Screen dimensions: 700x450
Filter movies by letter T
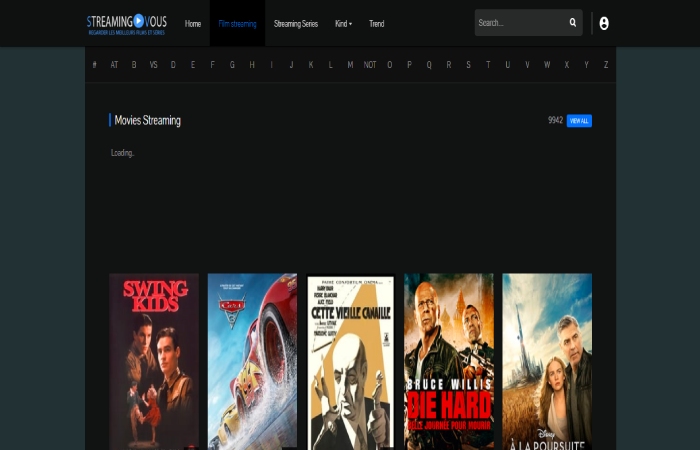(x=488, y=65)
